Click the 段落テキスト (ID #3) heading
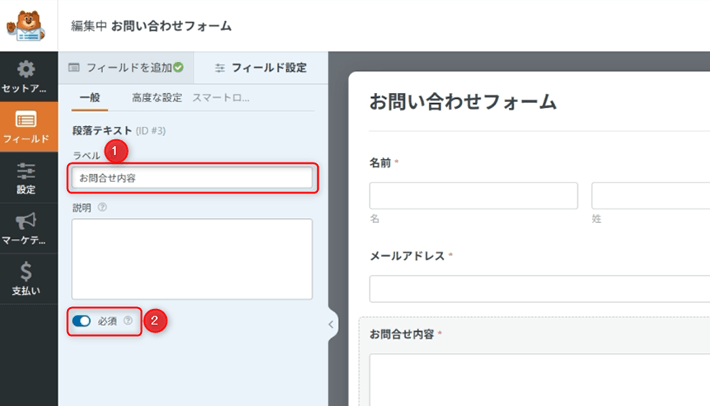 (x=119, y=131)
